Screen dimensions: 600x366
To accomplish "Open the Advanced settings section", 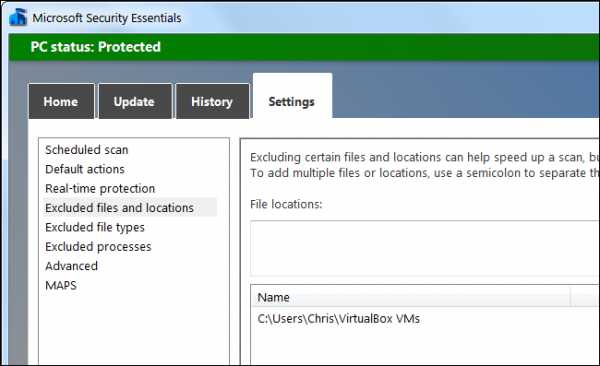I will (x=71, y=266).
